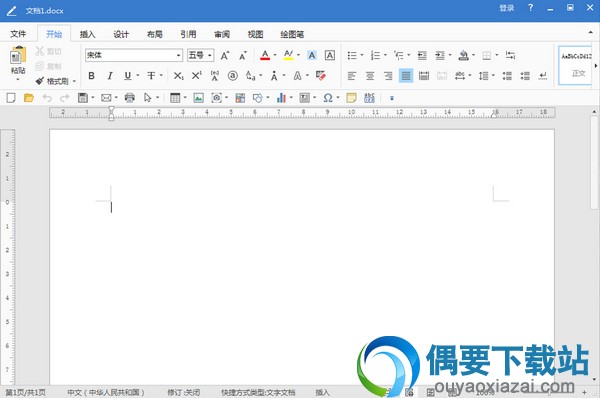Image resolution: width=600 pixels, height=398 pixels.
Task: Increase font size with grow icon
Action: click(x=225, y=55)
